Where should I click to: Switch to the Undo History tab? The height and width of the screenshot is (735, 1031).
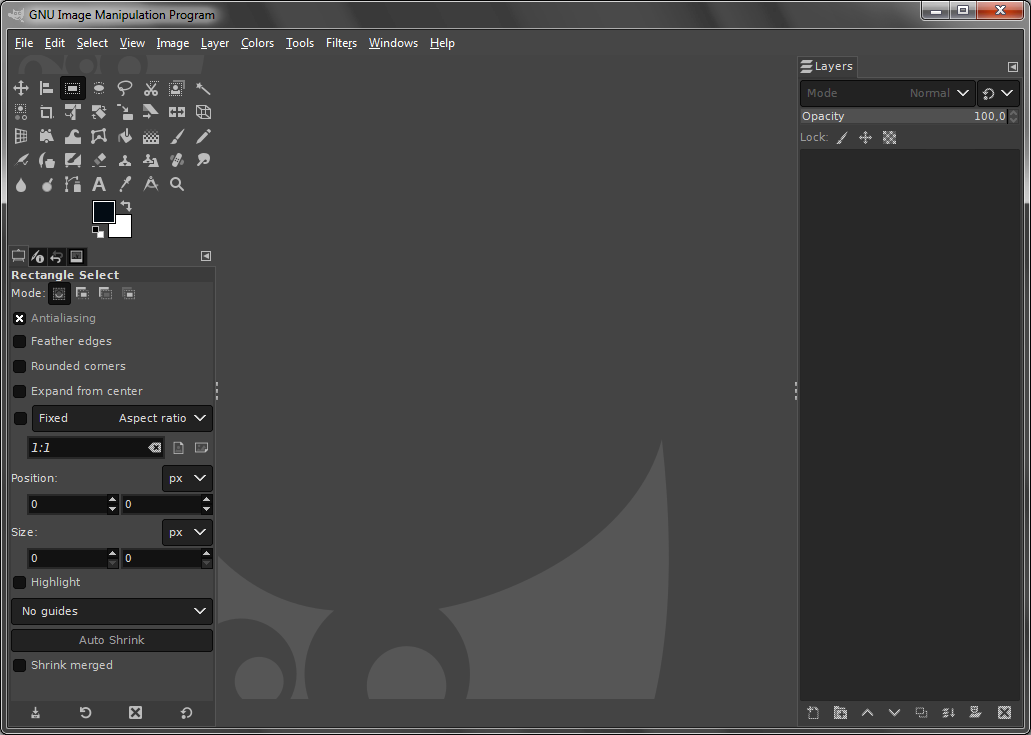[57, 256]
